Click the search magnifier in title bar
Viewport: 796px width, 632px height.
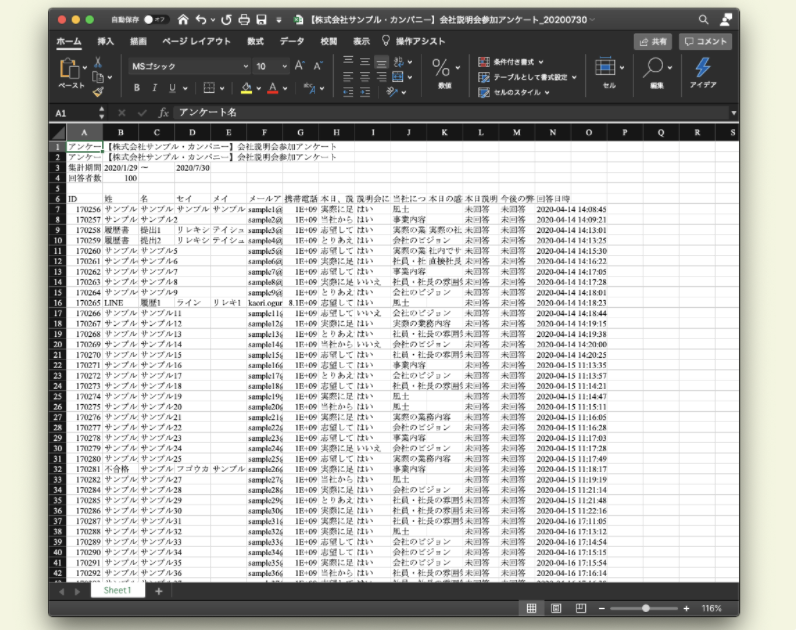coord(704,19)
